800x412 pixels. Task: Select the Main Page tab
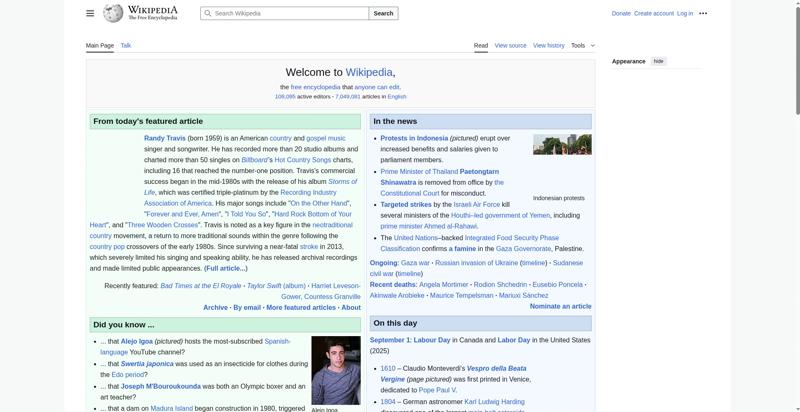point(99,45)
